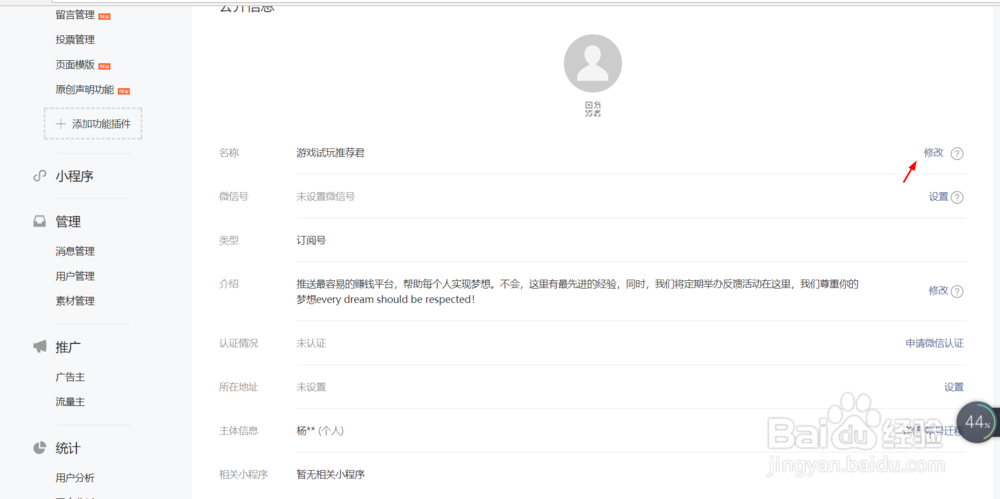This screenshot has width=1000, height=499.
Task: Select the 小程序 section heading
Action: pyautogui.click(x=74, y=176)
